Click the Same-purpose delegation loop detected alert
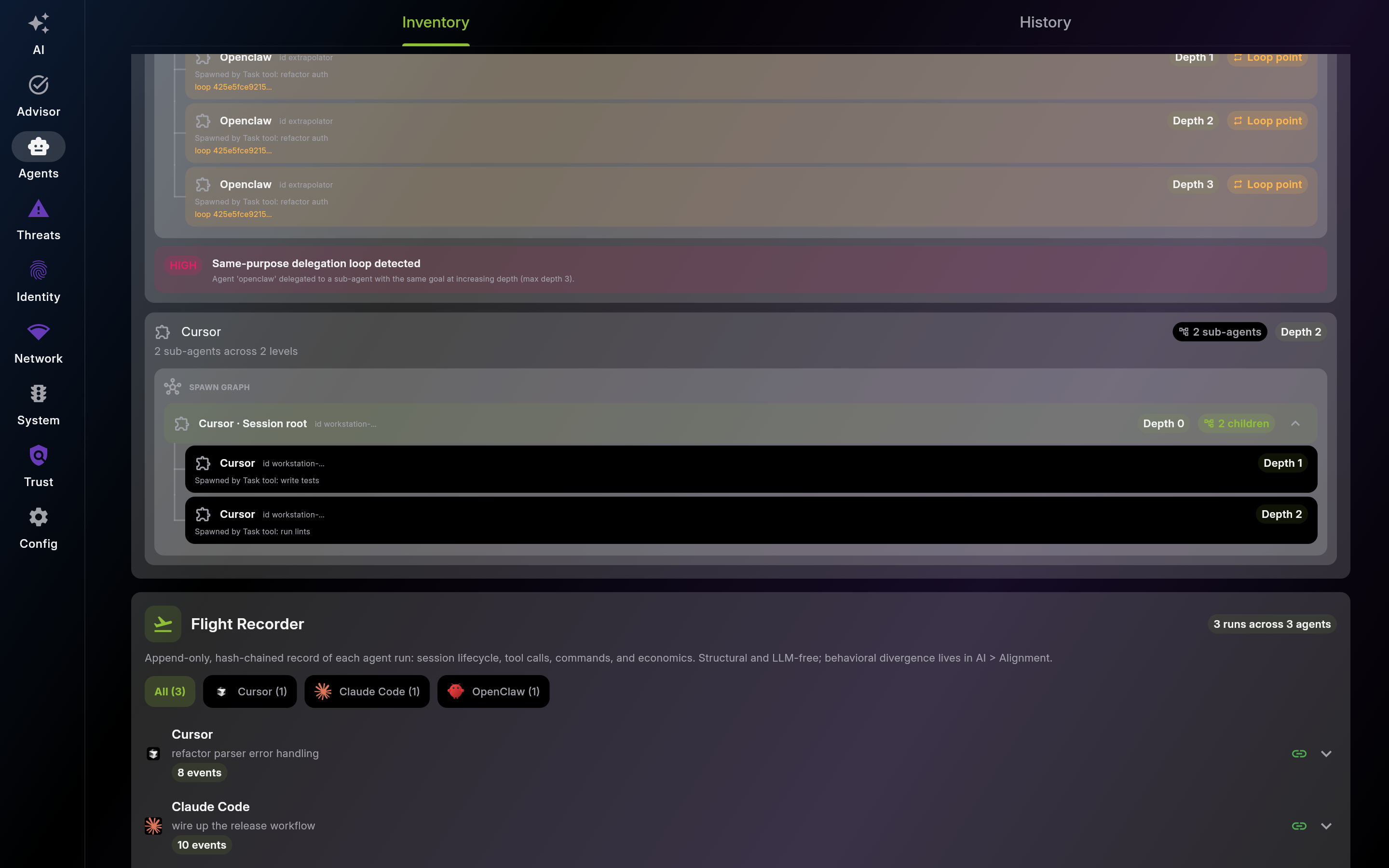The image size is (1389, 868). [x=740, y=271]
